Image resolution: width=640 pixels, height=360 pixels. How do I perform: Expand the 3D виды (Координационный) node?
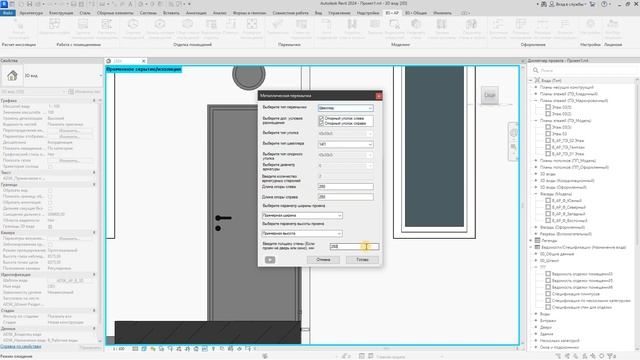(536, 180)
